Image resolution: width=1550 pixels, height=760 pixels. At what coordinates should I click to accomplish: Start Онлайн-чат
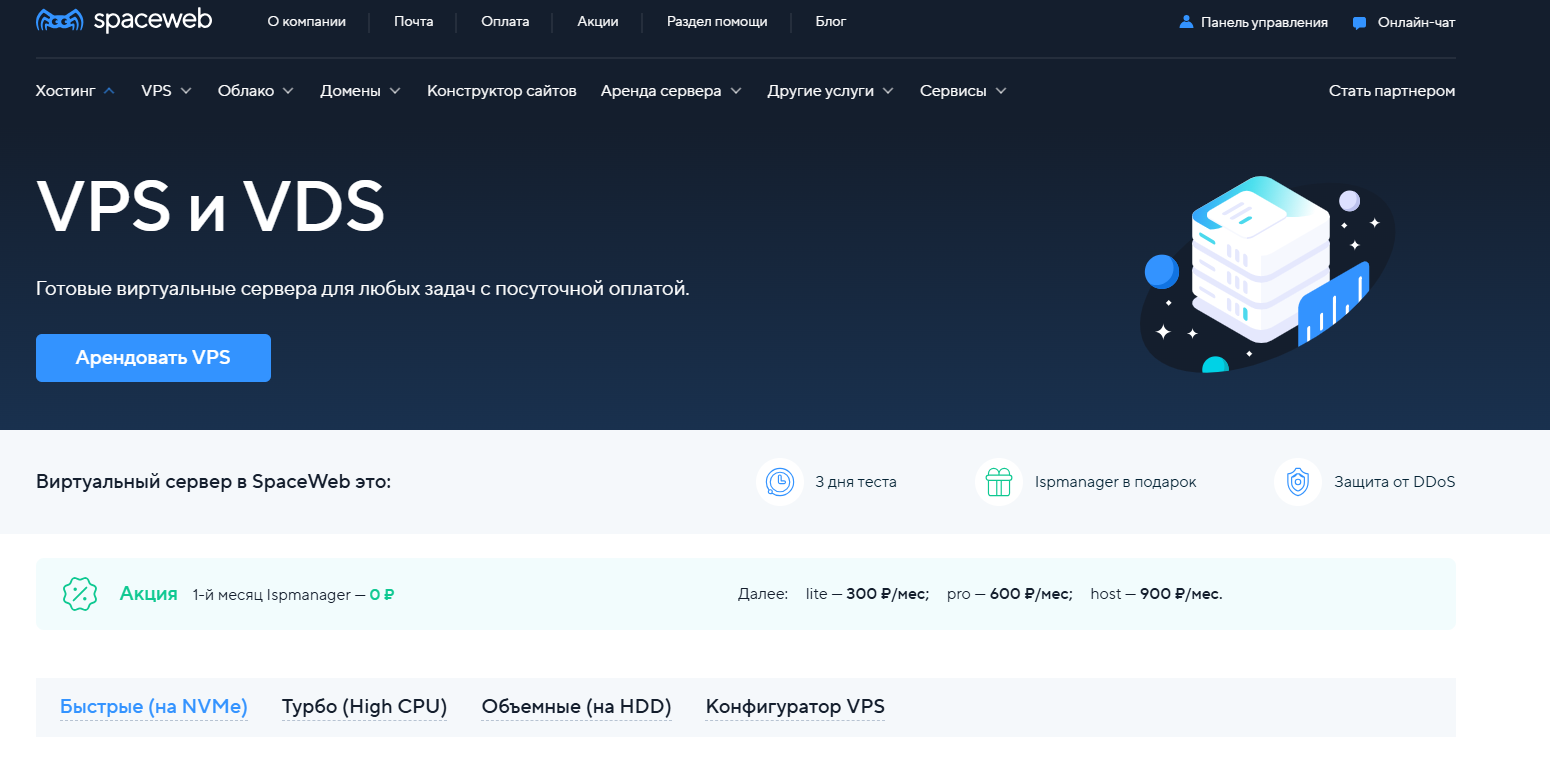tap(1416, 22)
